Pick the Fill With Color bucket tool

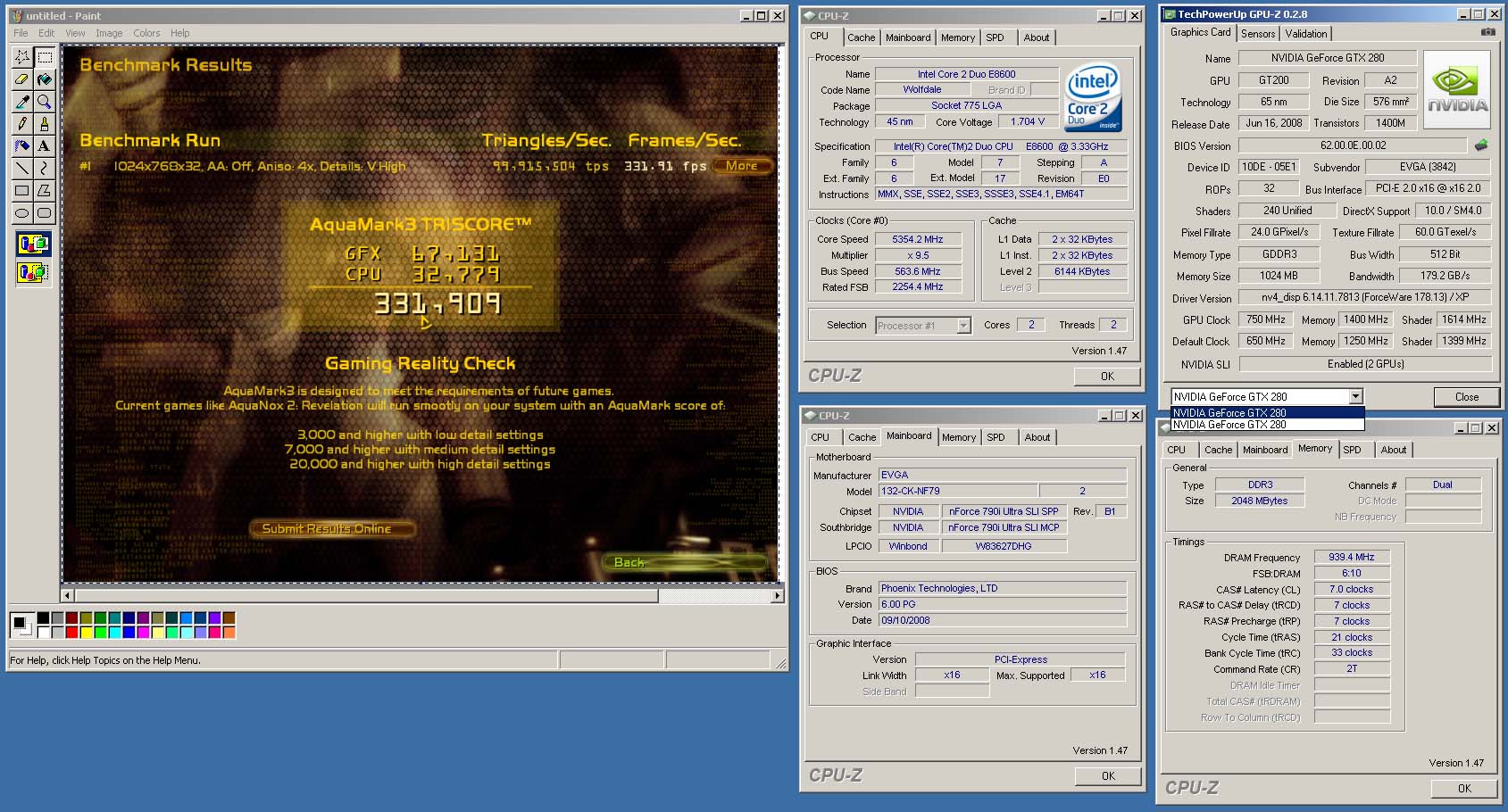(44, 79)
